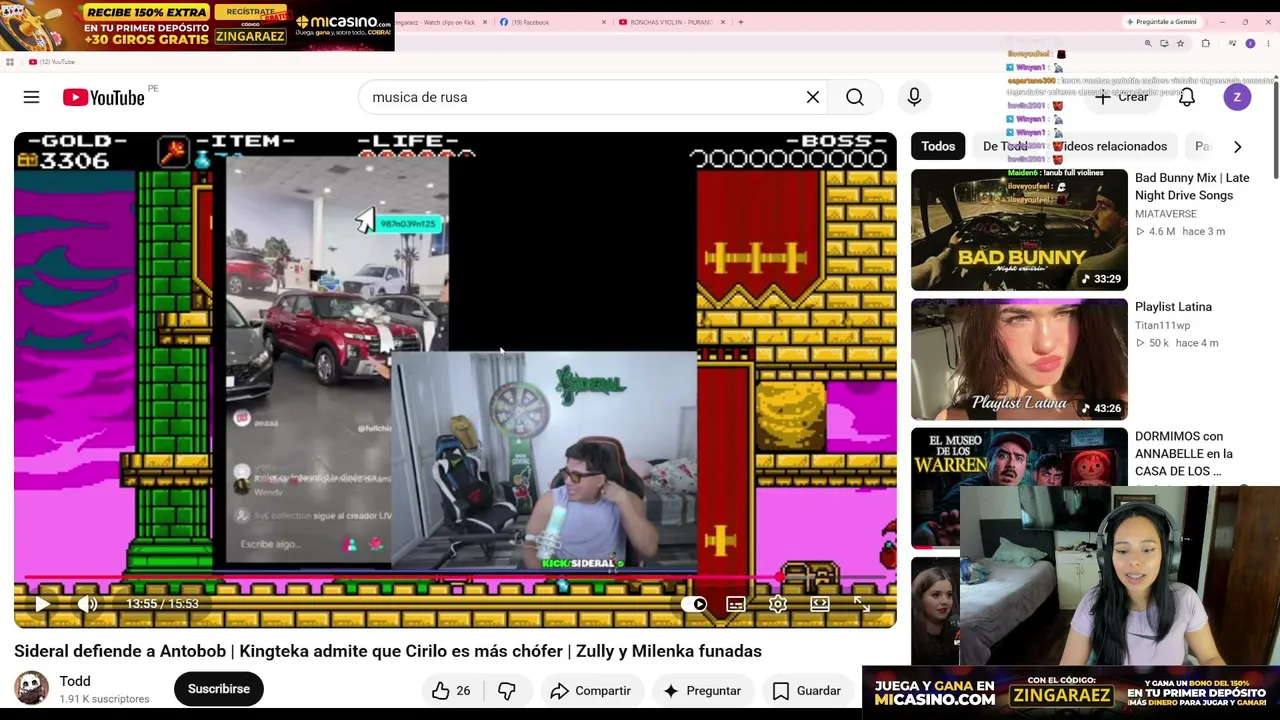Screen dimensions: 1280x720
Task: Run search with the magnifier button
Action: pyautogui.click(x=855, y=97)
